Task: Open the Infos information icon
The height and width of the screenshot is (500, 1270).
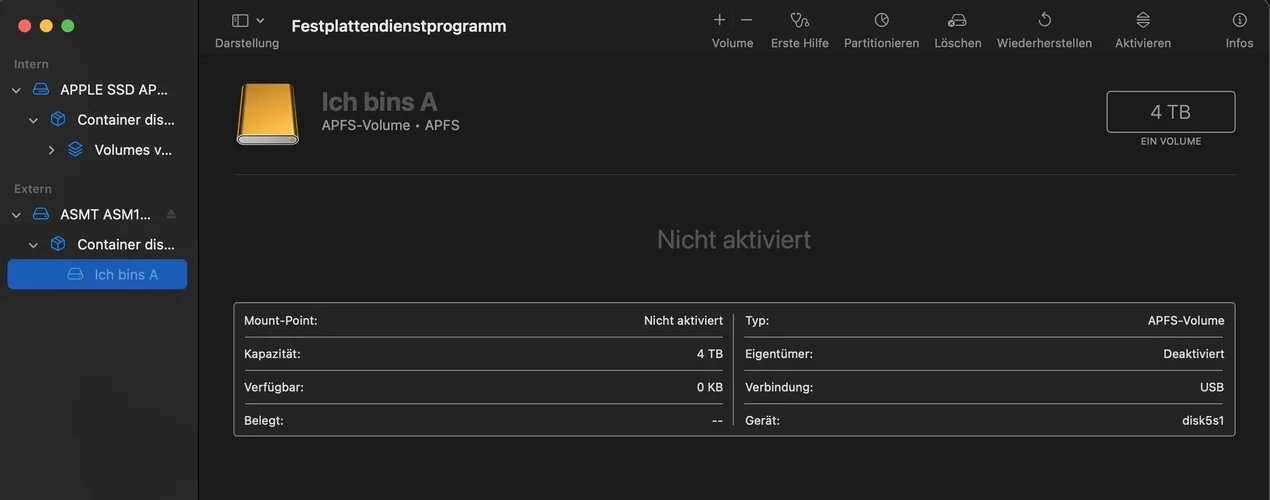Action: coord(1239,20)
